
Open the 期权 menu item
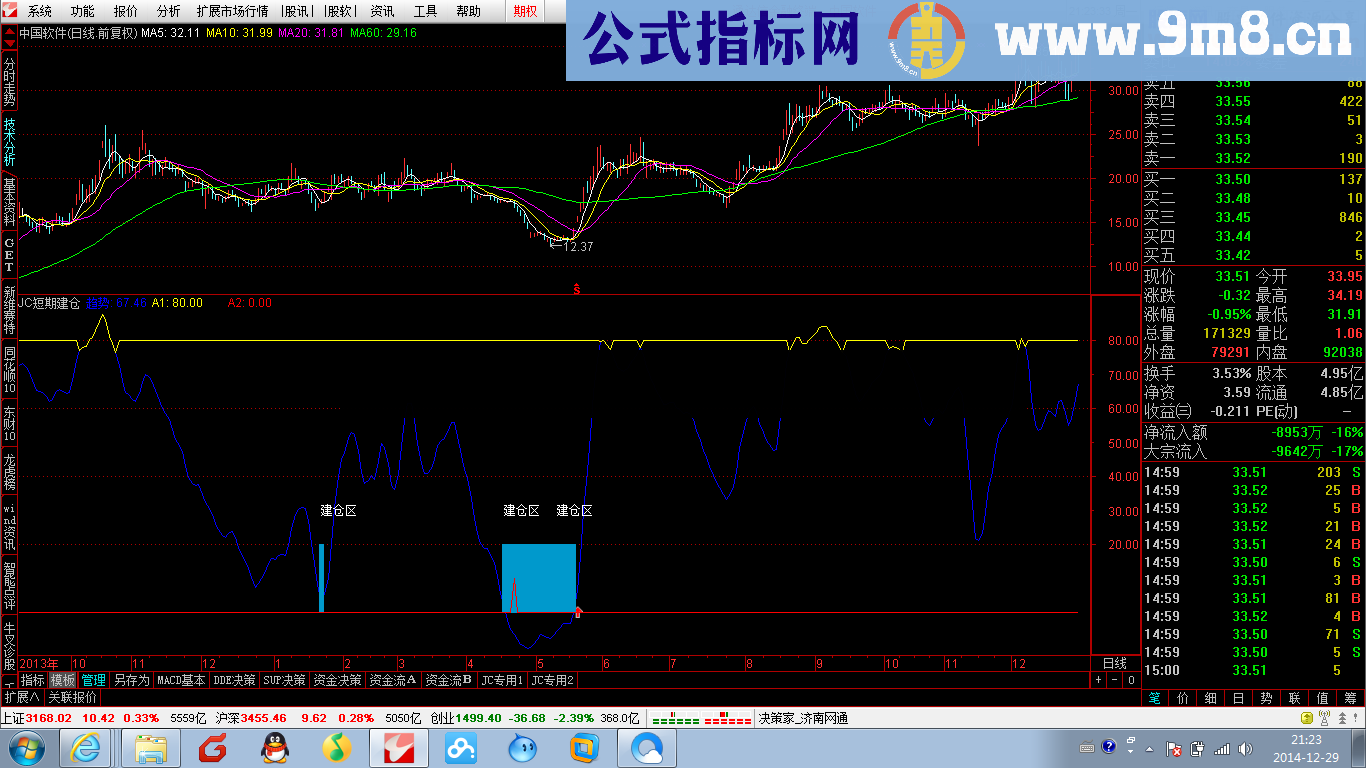(x=524, y=10)
